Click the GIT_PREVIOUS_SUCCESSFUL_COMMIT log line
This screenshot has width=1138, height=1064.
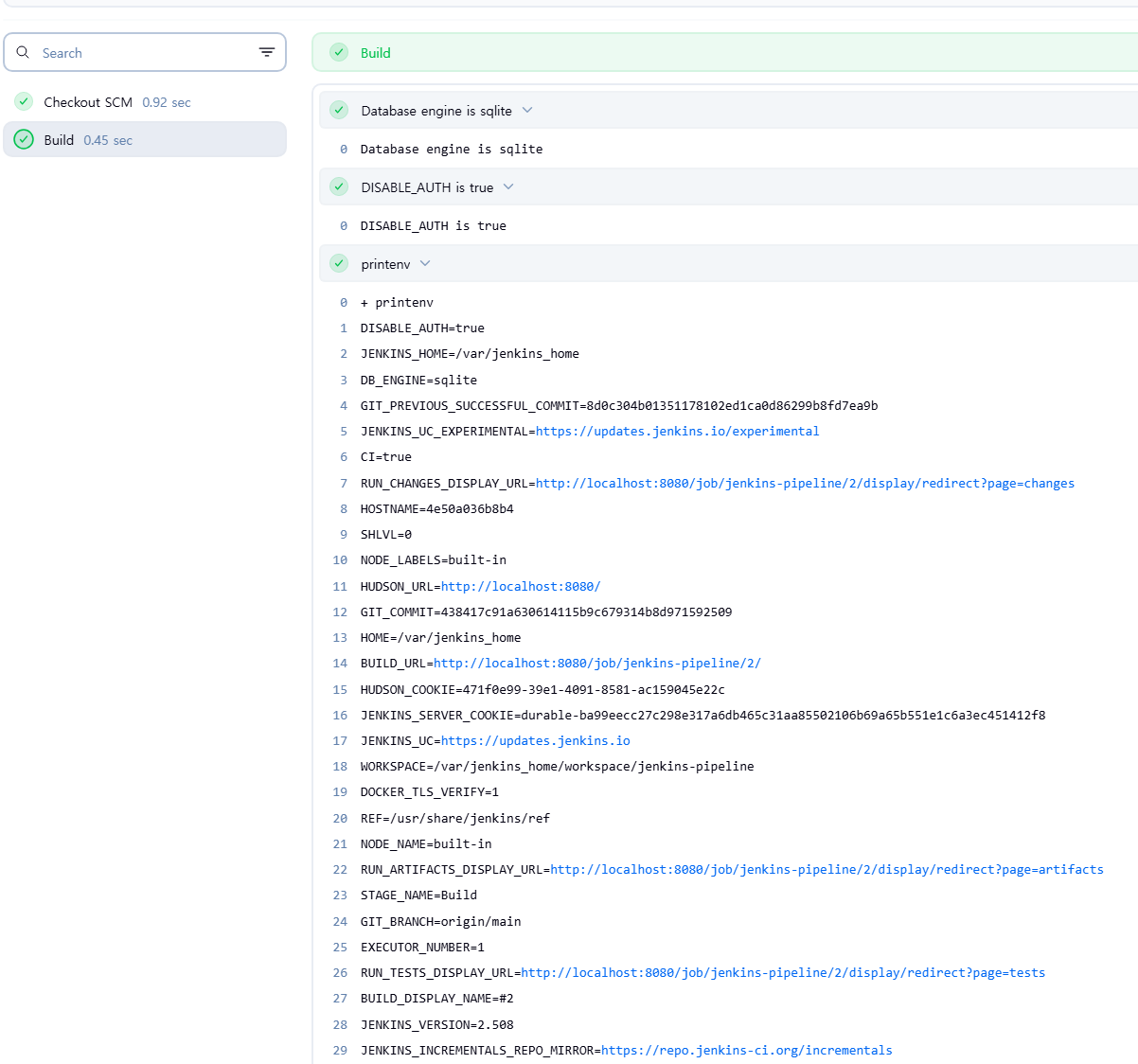(x=619, y=405)
